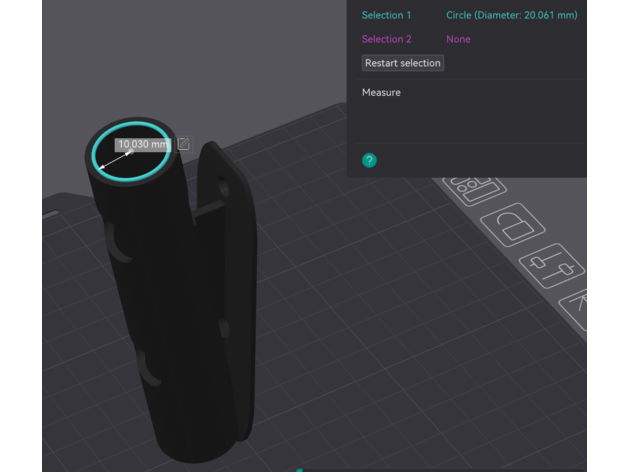The width and height of the screenshot is (628, 472).
Task: Click the Measure section heading
Action: [x=381, y=92]
